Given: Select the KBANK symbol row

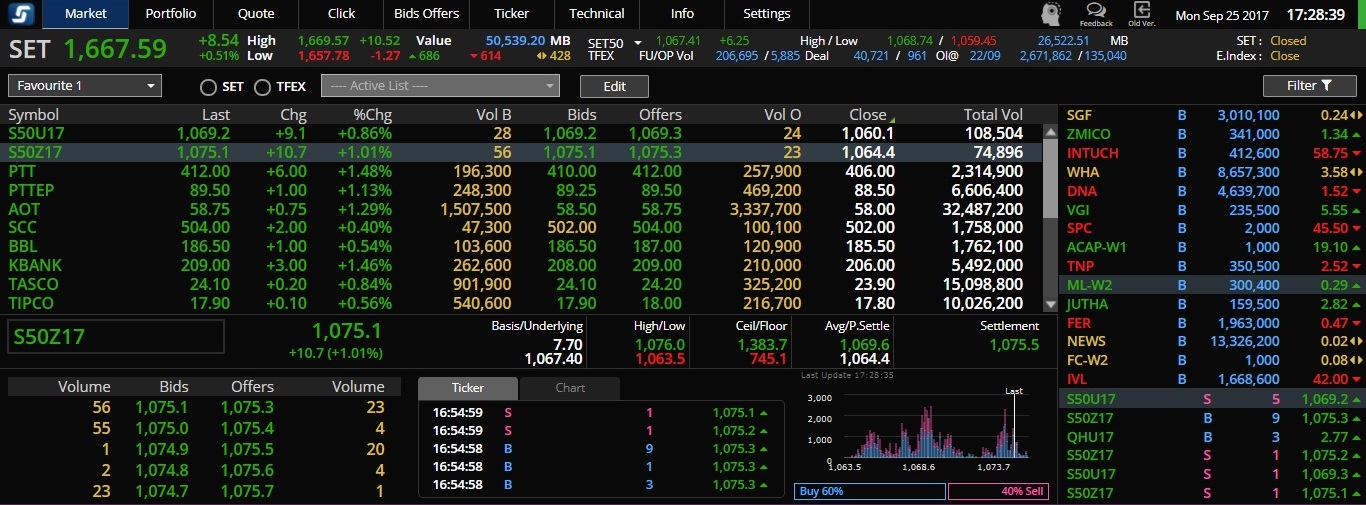Looking at the screenshot, I should 521,265.
